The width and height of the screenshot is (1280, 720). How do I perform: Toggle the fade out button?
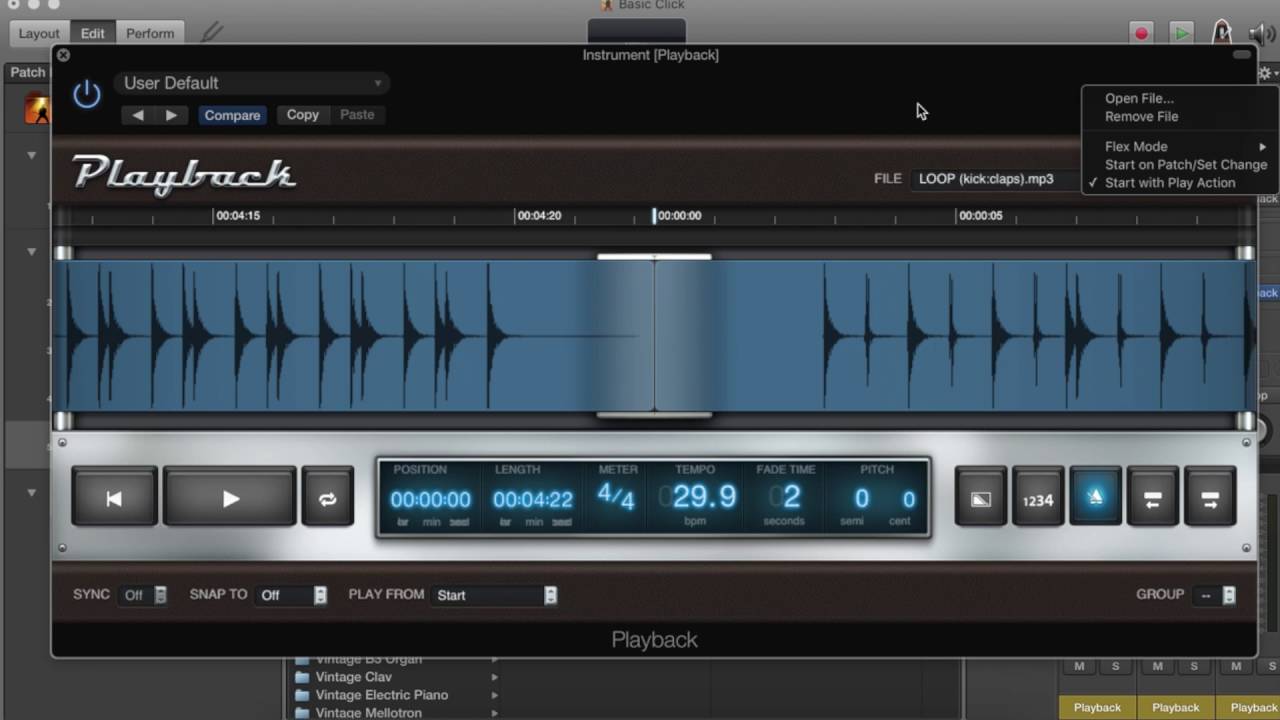point(980,498)
